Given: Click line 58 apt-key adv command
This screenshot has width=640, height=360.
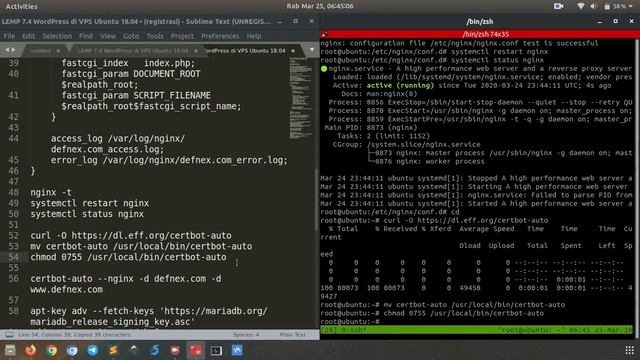Looking at the screenshot, I should coord(149,316).
